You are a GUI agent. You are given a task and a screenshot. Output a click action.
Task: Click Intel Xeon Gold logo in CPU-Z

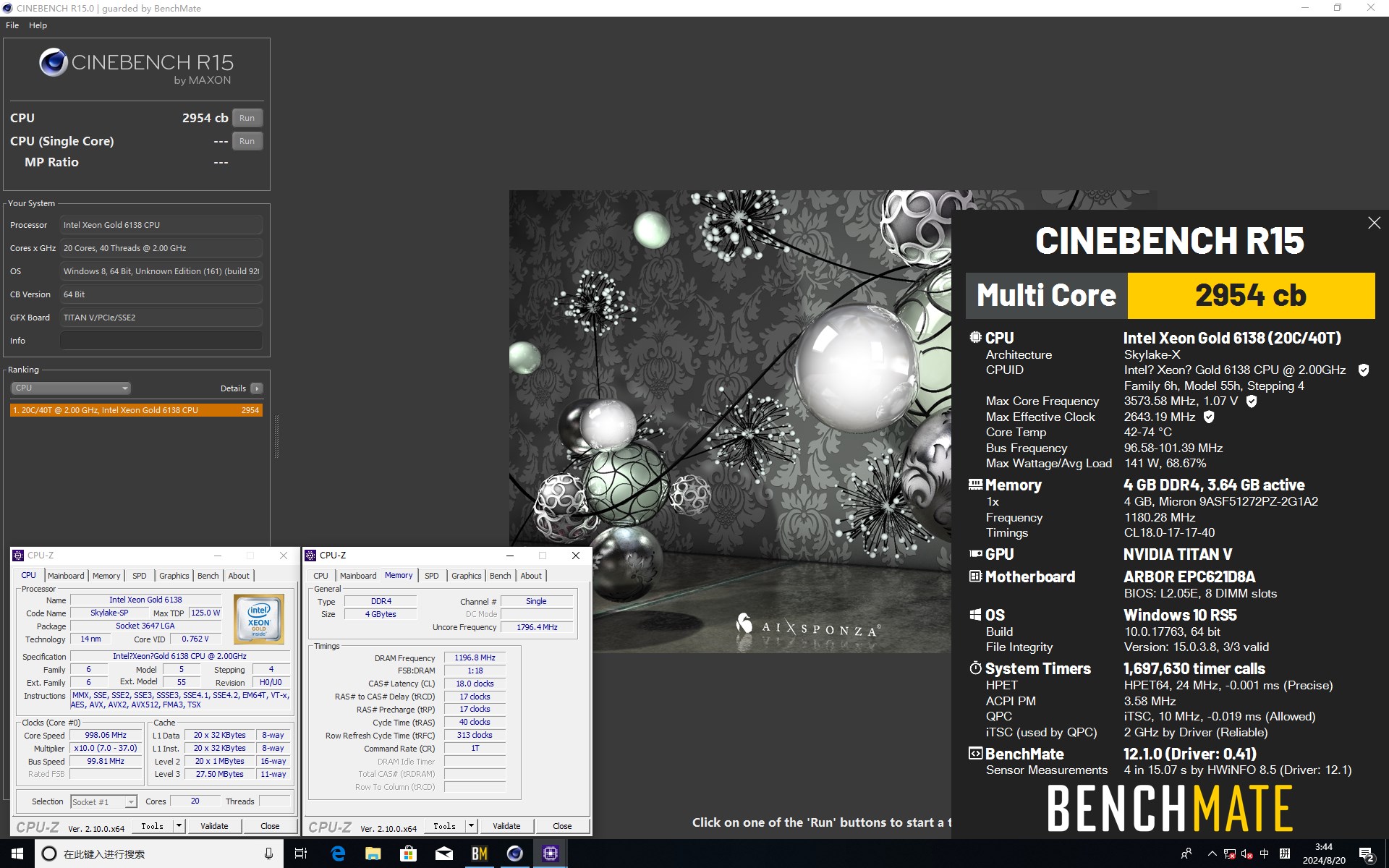pos(259,618)
